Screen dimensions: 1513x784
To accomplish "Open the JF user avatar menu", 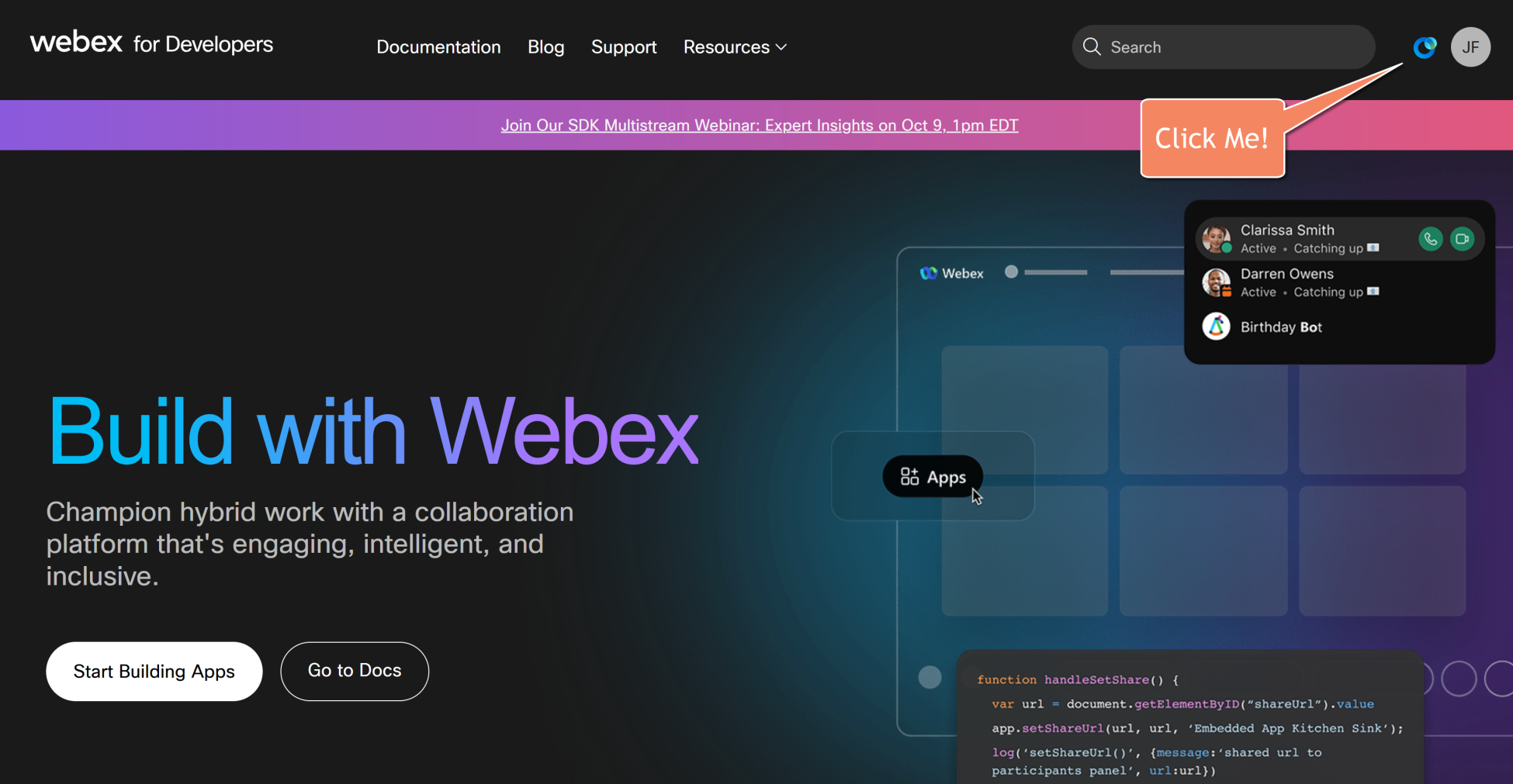I will [x=1470, y=47].
